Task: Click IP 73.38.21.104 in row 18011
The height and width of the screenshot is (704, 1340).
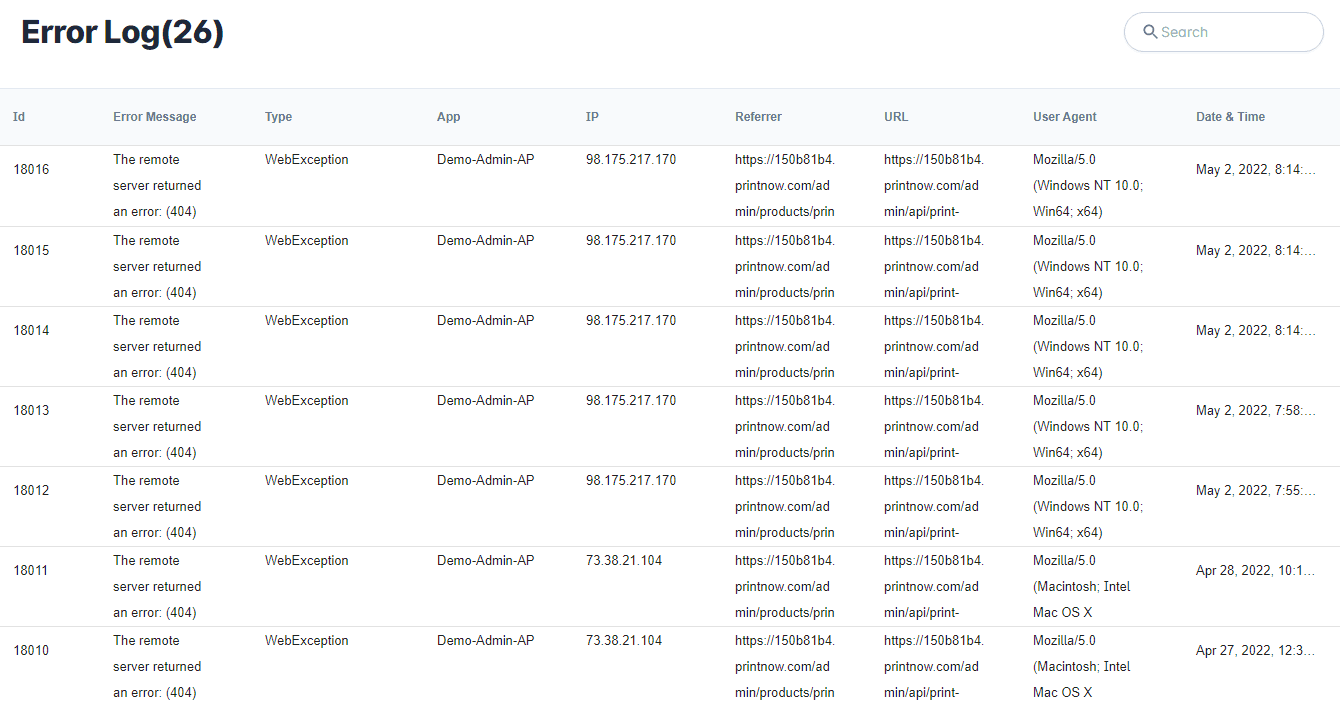Action: coord(624,561)
